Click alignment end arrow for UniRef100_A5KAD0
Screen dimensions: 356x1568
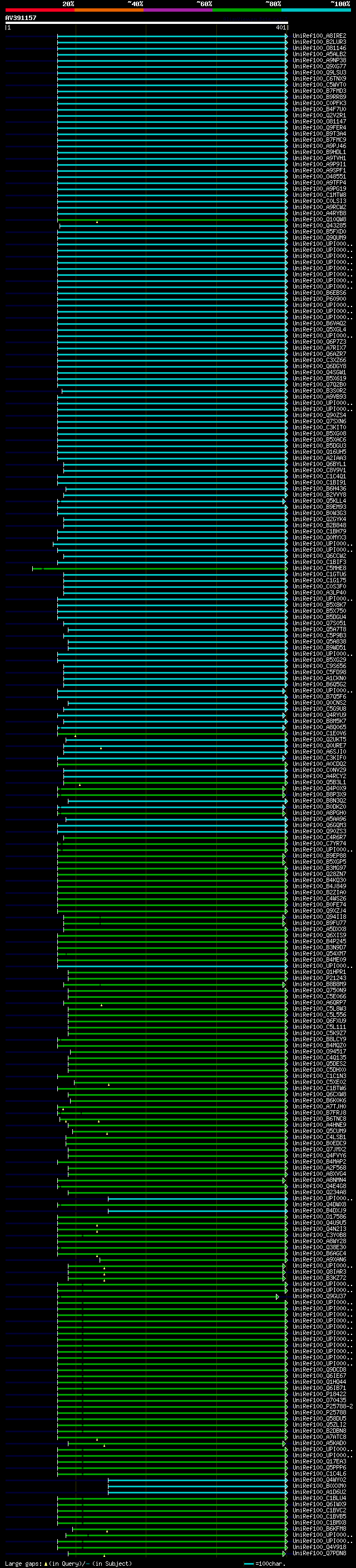click(x=284, y=1443)
